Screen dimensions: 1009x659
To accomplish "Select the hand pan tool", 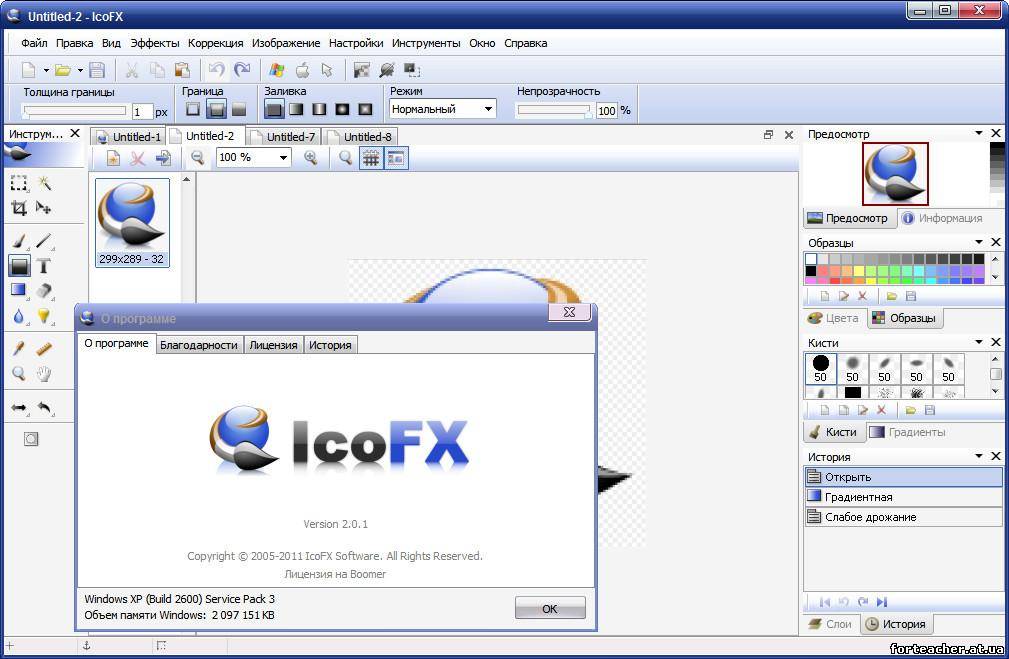I will pyautogui.click(x=44, y=373).
